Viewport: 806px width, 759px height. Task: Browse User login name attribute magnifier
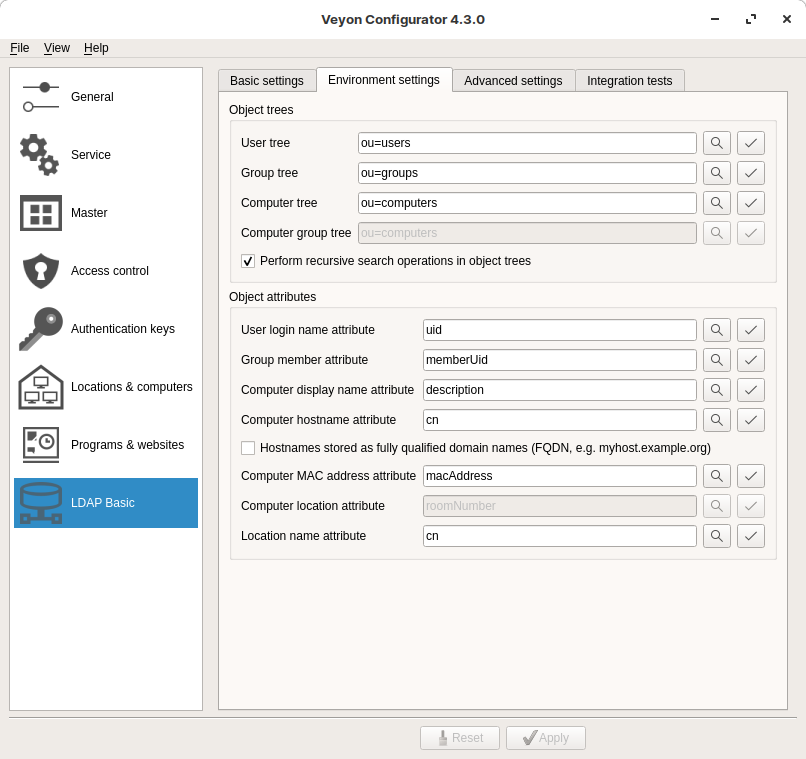click(717, 330)
